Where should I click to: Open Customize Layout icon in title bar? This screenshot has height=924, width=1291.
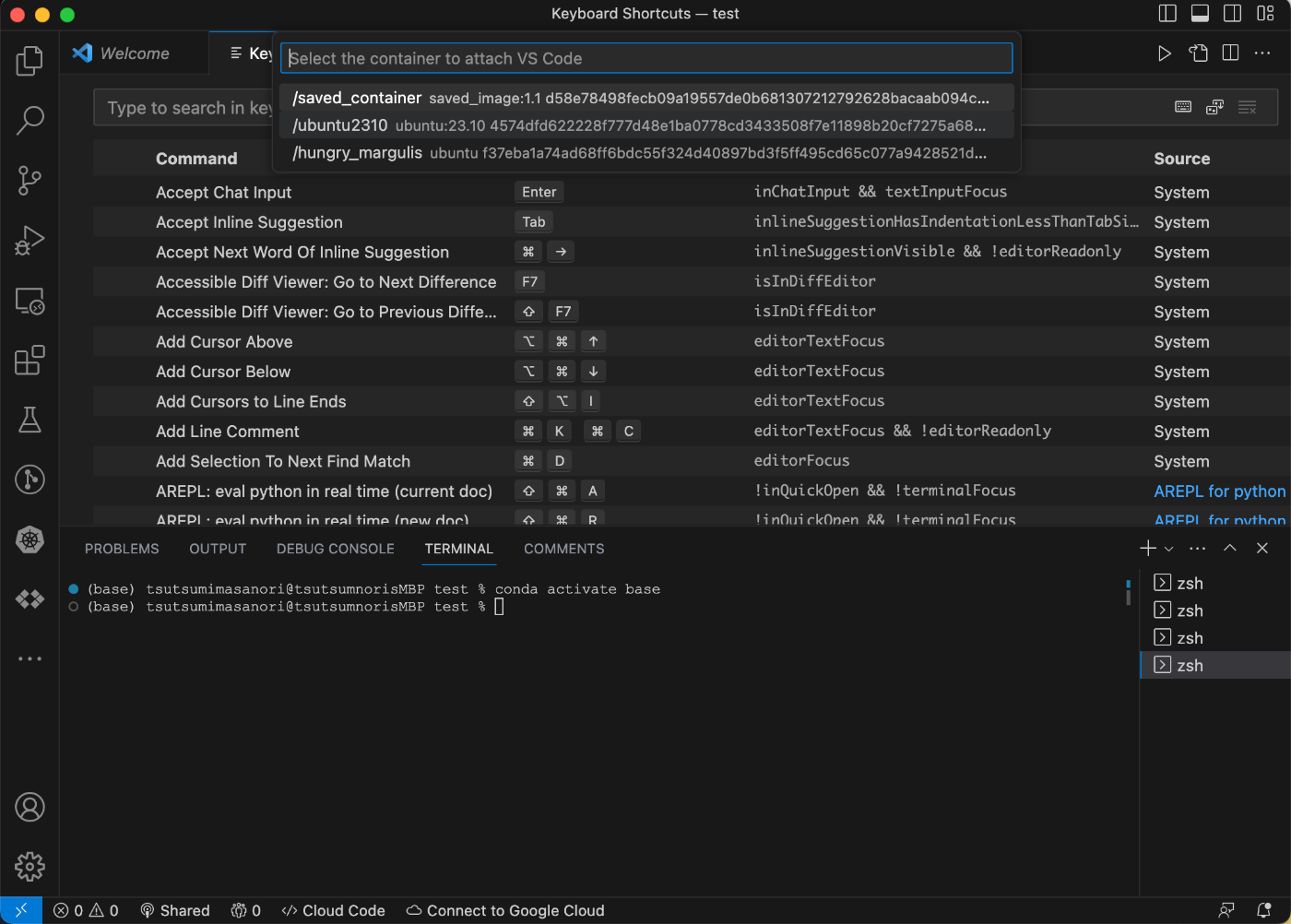[1265, 13]
